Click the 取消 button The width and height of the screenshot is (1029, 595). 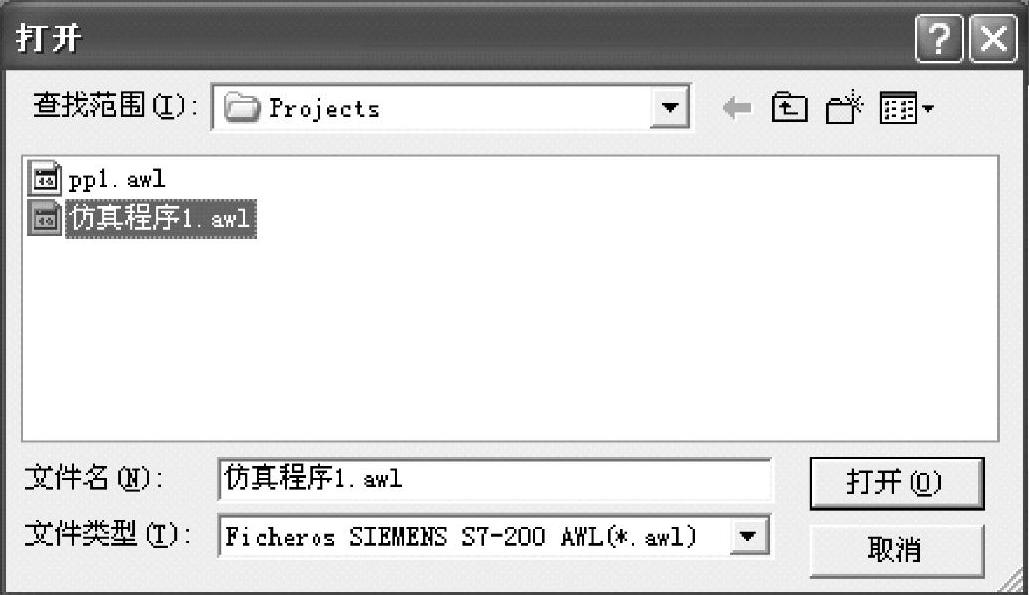897,550
